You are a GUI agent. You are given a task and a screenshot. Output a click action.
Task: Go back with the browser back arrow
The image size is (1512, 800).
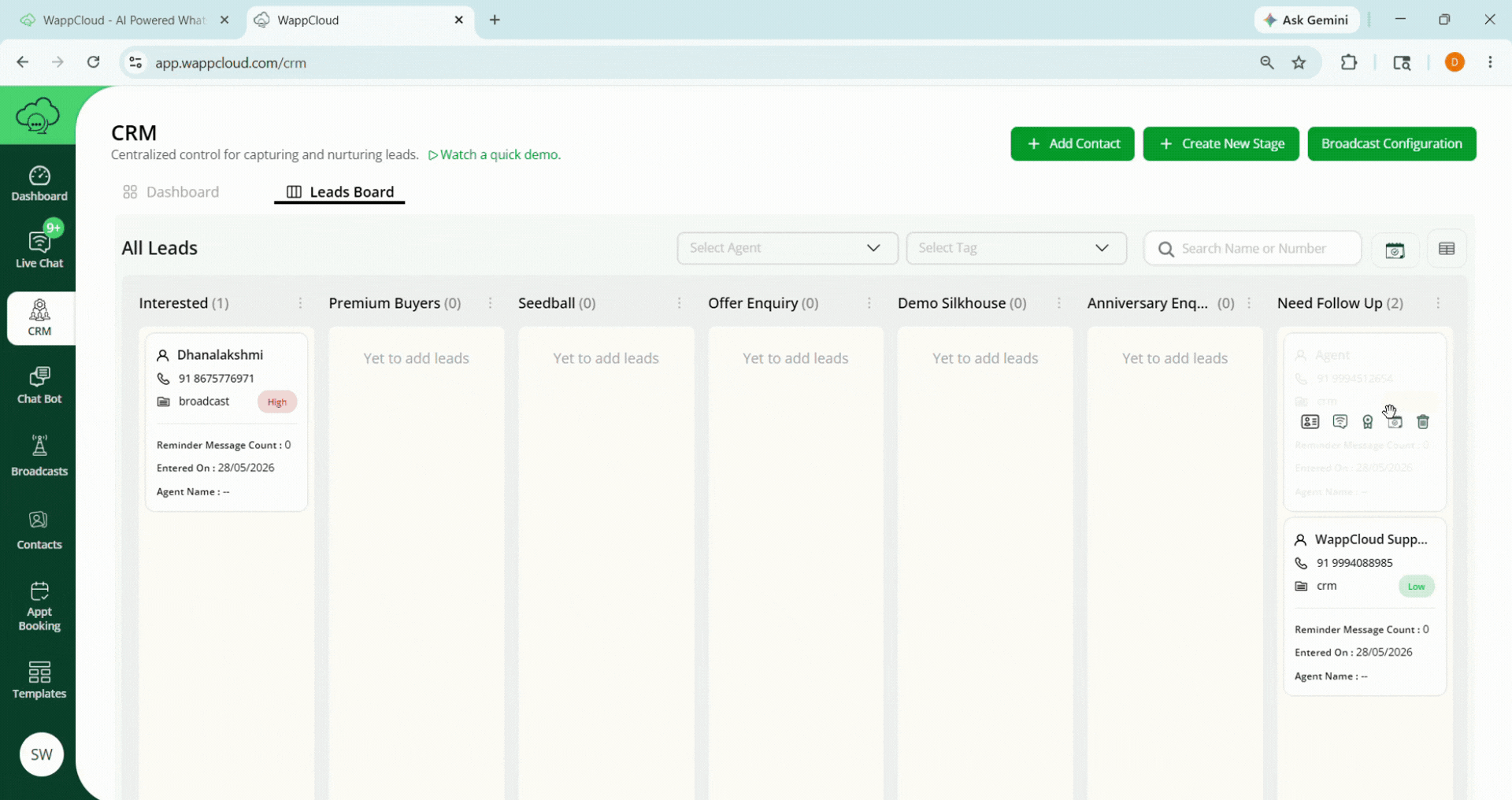pyautogui.click(x=23, y=62)
